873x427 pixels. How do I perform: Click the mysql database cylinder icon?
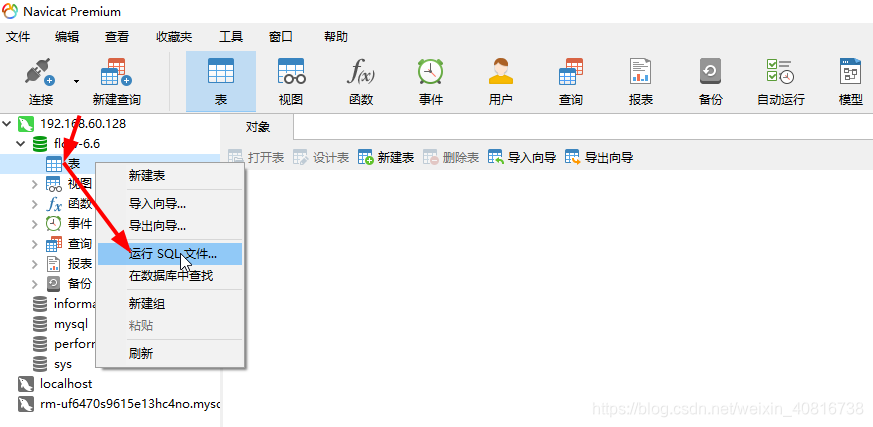point(40,324)
